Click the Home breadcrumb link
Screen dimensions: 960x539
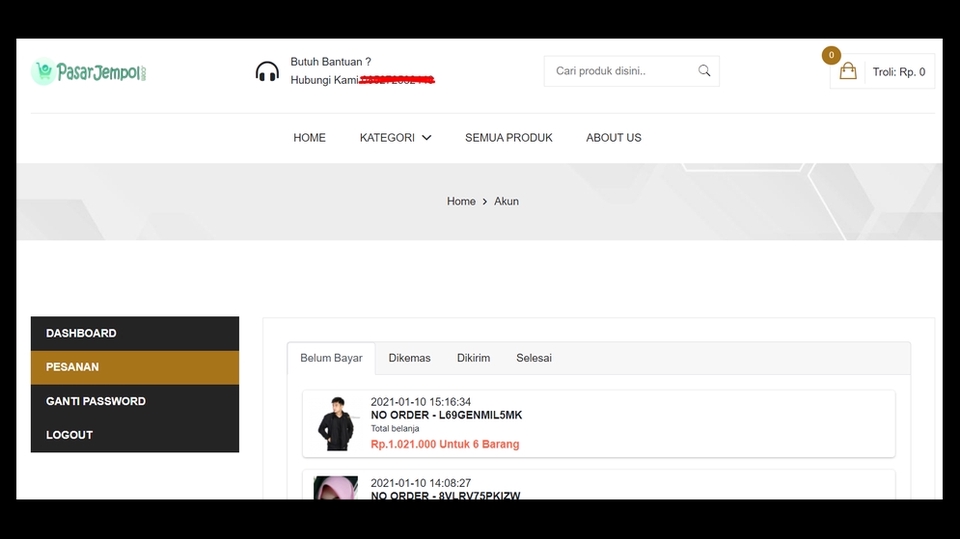coord(461,202)
